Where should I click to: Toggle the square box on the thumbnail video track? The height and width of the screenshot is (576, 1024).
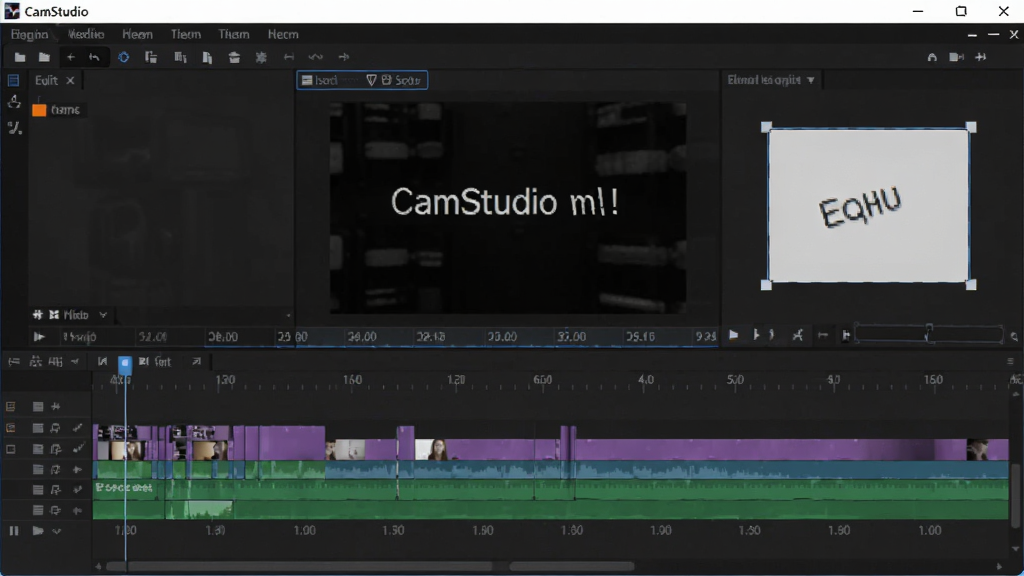pyautogui.click(x=10, y=449)
